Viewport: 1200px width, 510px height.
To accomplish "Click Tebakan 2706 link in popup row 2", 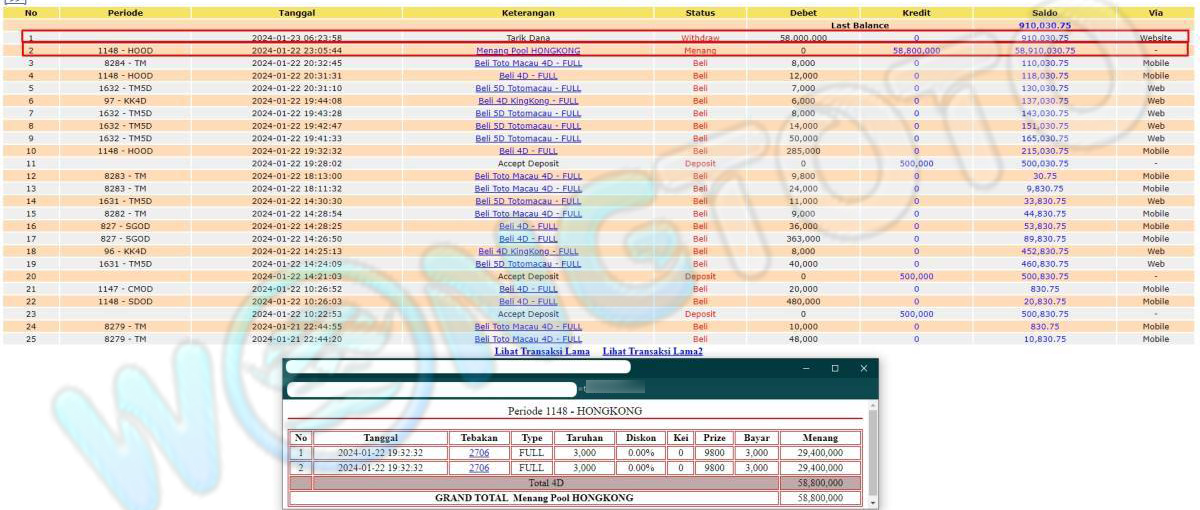I will 479,467.
